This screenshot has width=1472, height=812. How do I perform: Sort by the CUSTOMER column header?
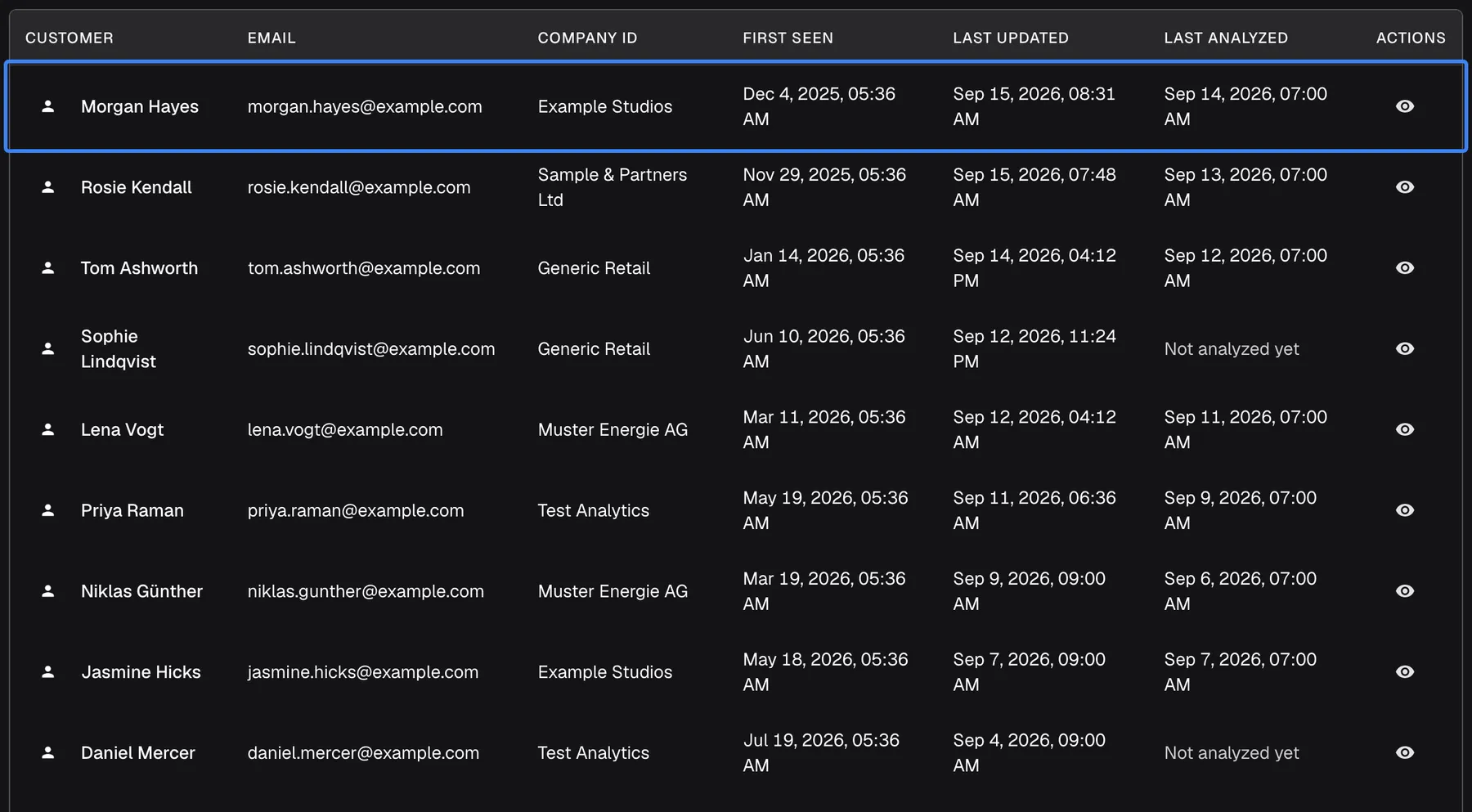[70, 38]
